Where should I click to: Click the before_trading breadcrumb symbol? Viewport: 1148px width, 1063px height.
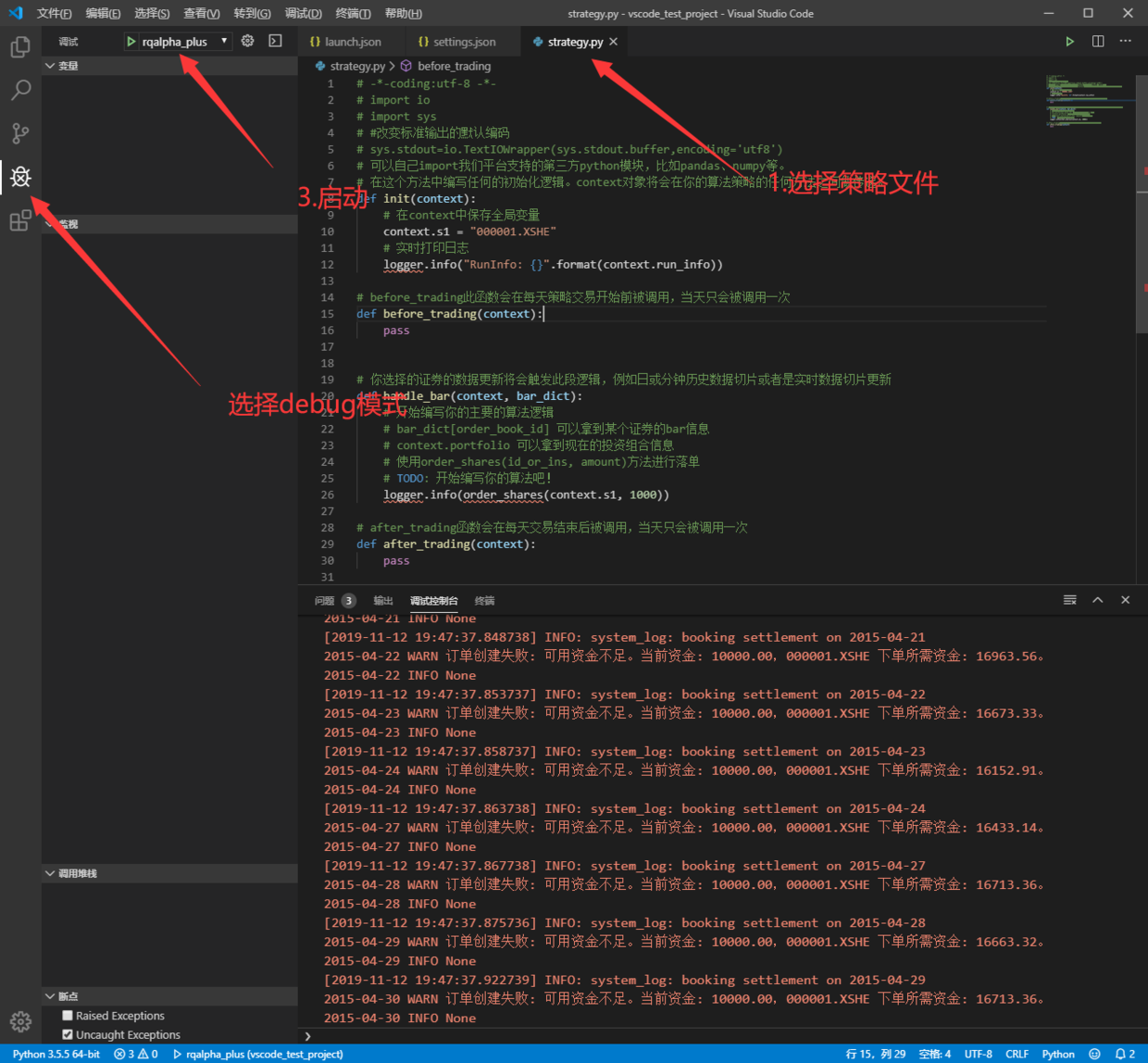tap(445, 66)
